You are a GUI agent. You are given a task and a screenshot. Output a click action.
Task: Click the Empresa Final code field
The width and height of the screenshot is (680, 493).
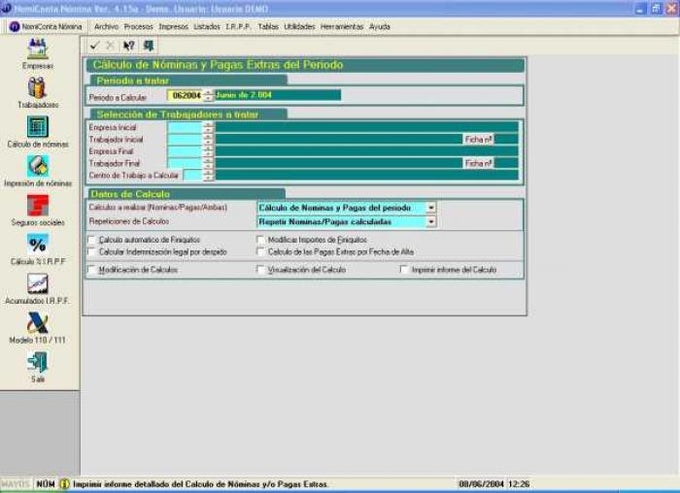tap(185, 151)
